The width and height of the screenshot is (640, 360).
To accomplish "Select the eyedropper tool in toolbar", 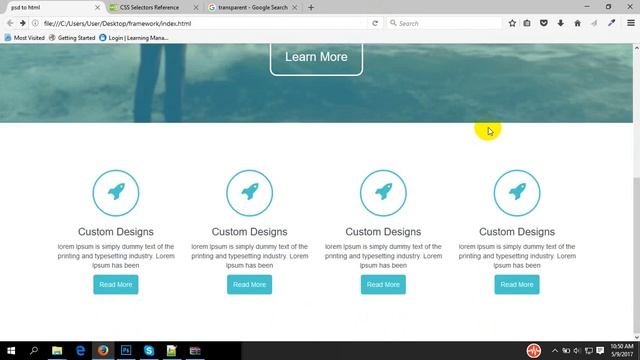I will (611, 23).
